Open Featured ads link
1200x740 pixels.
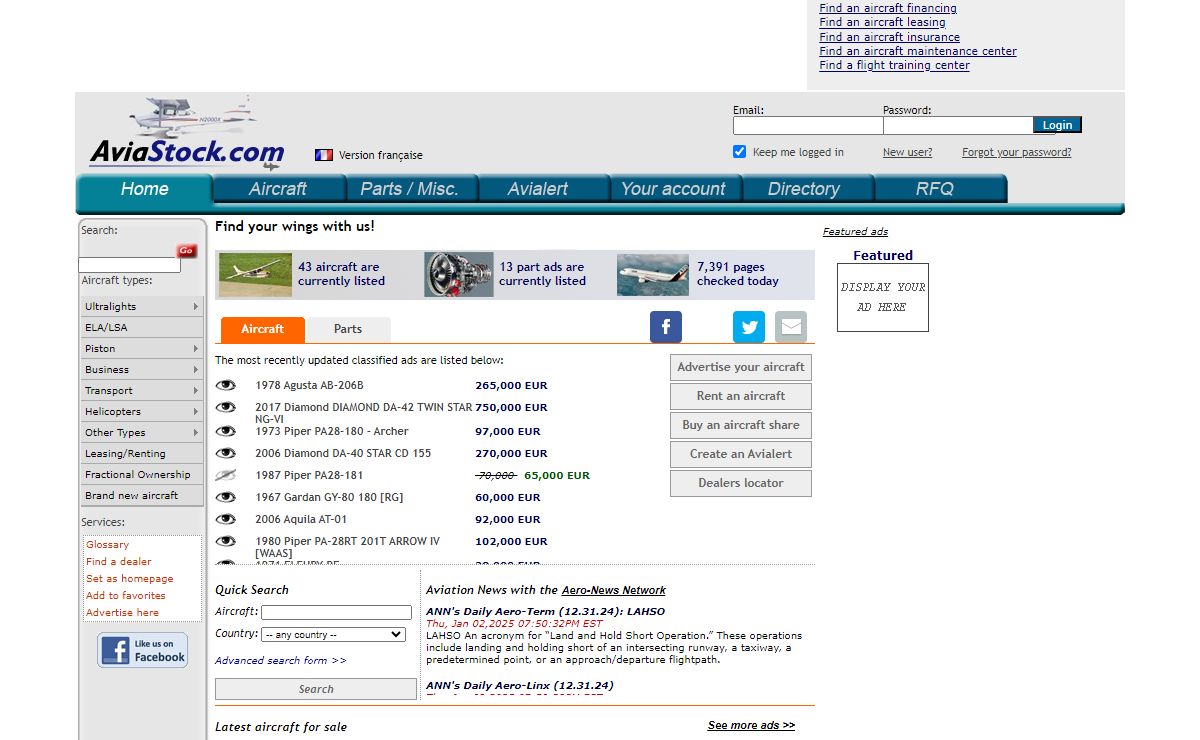(x=855, y=232)
